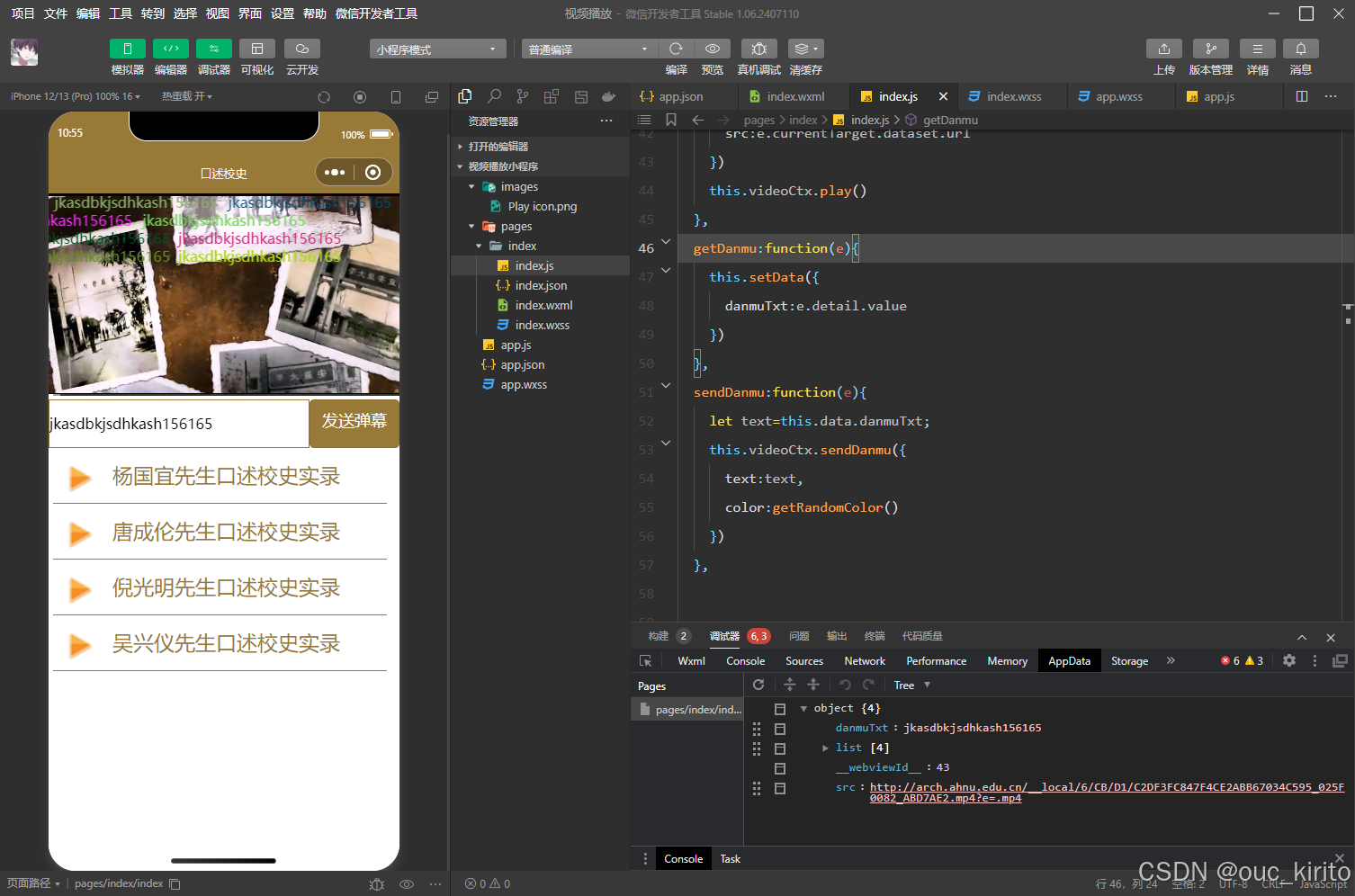Screen dimensions: 1355x896
Task: Collapse the 视频播放小程序 project section
Action: 540,166
